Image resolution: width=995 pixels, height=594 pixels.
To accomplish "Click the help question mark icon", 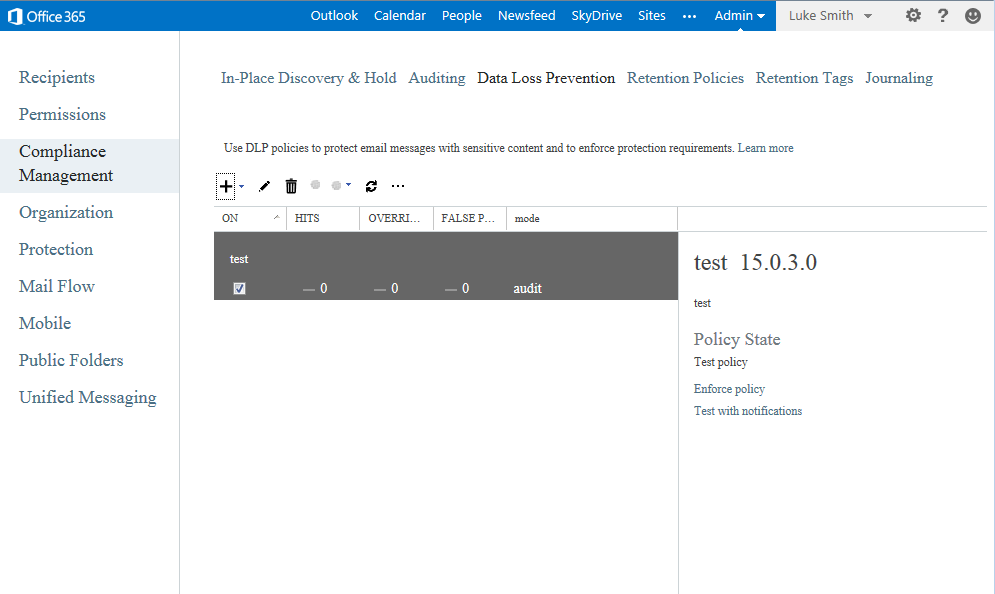I will (x=943, y=16).
